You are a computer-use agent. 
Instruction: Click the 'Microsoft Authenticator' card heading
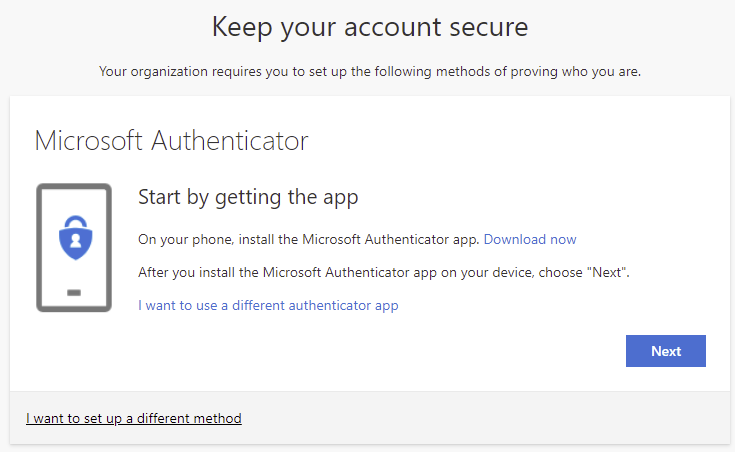(171, 140)
